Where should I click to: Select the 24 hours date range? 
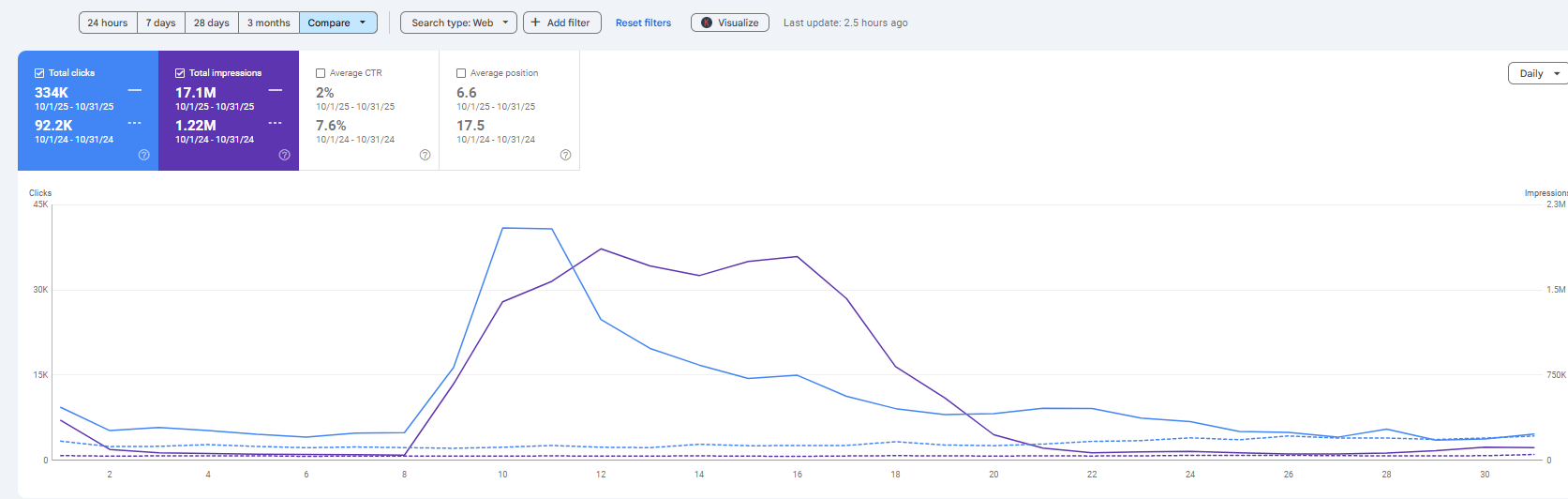coord(108,23)
